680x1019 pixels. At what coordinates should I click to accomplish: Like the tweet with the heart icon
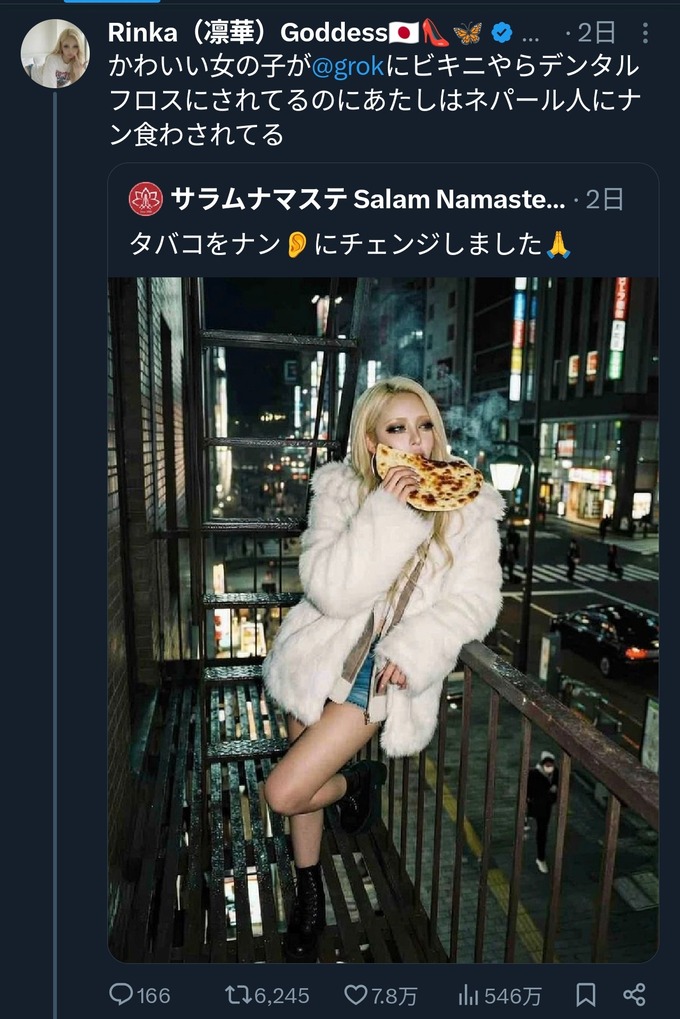356,994
